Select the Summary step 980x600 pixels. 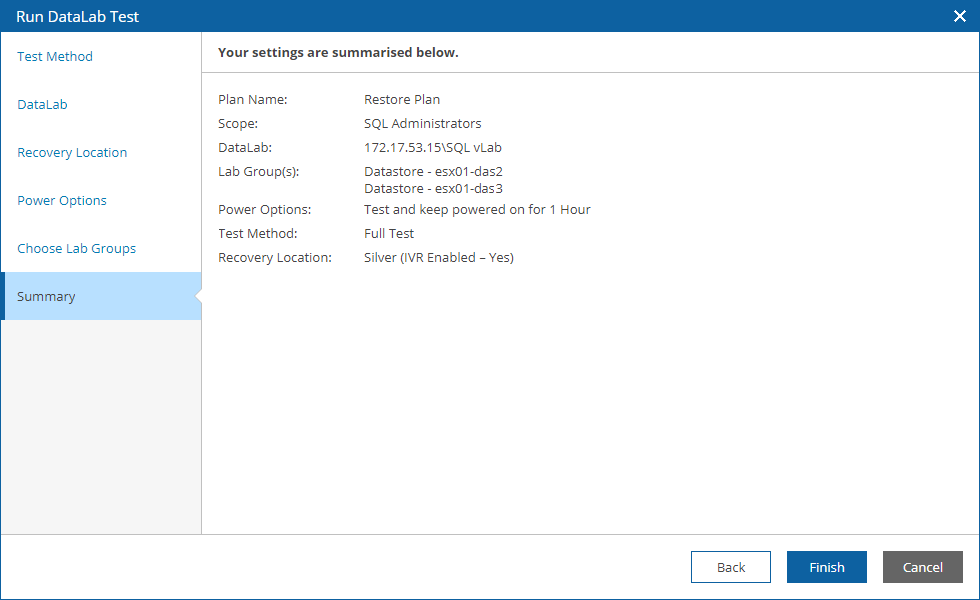101,296
